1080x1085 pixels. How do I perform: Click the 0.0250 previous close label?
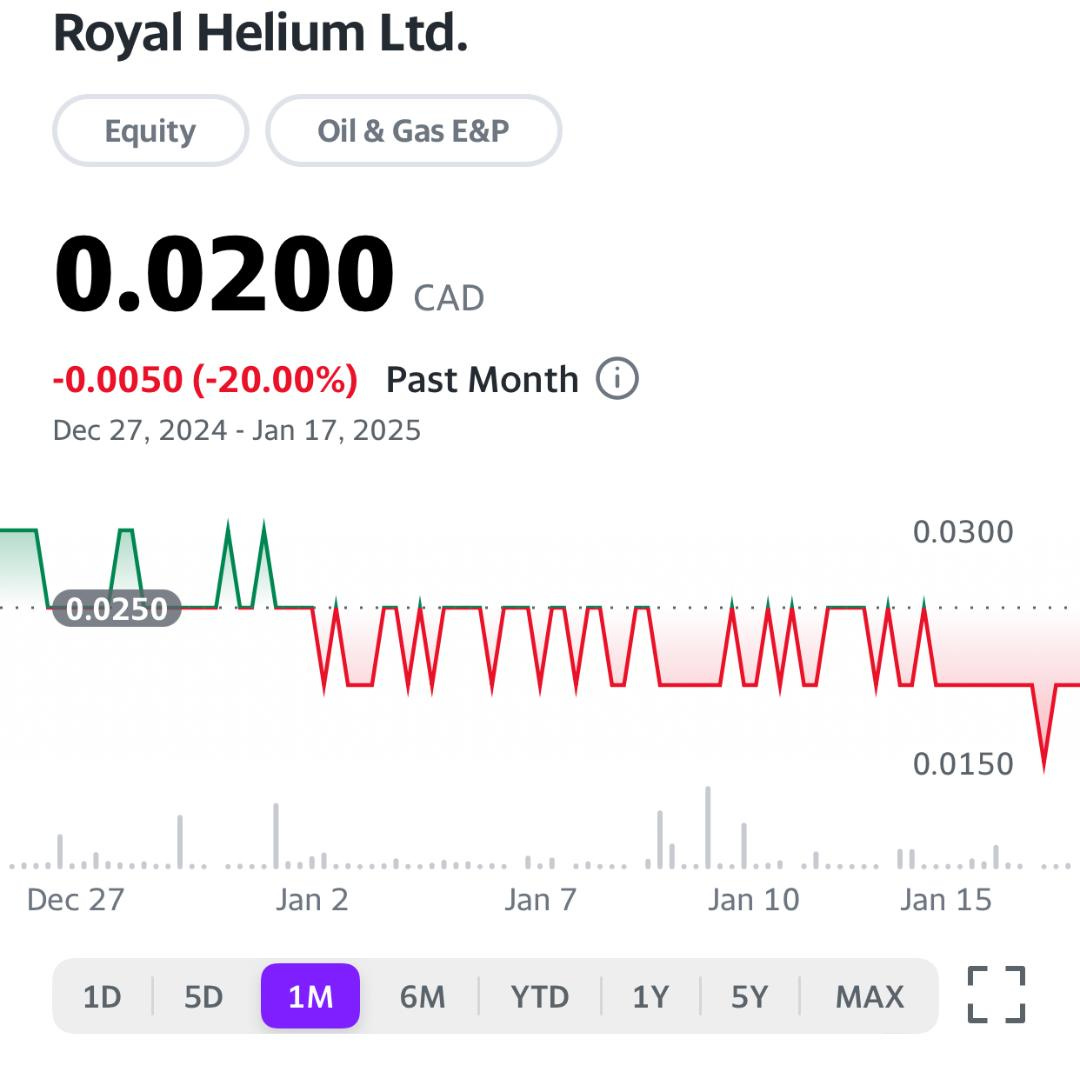117,609
